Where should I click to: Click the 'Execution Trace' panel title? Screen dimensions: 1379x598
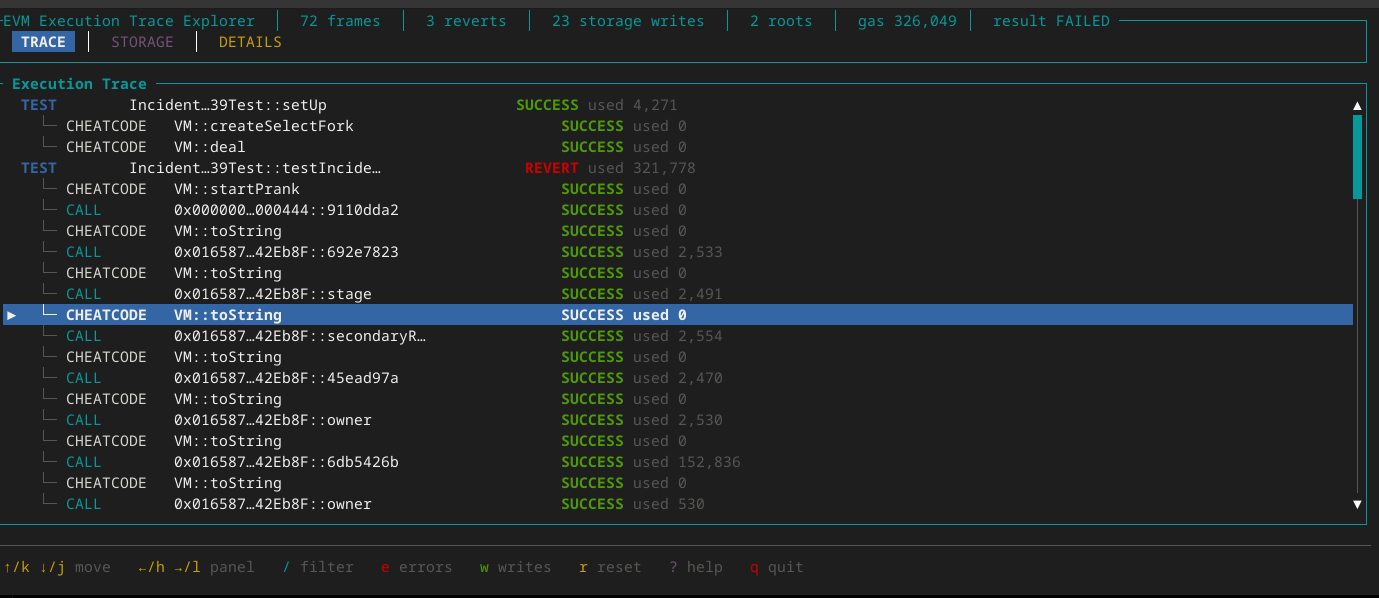pyautogui.click(x=79, y=84)
